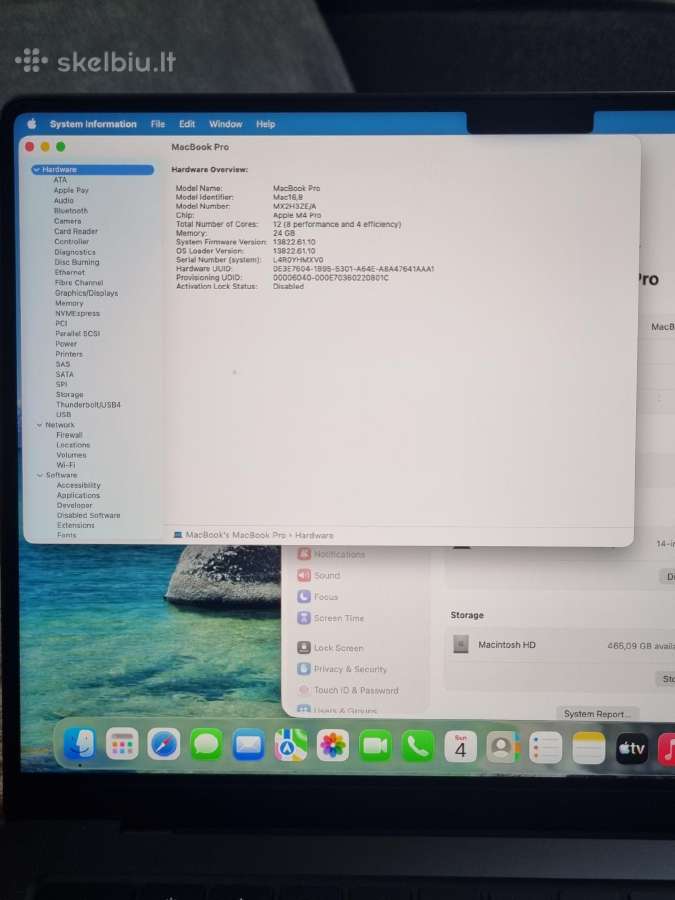This screenshot has height=900, width=675.
Task: Open FaceTime from the Dock
Action: (375, 746)
